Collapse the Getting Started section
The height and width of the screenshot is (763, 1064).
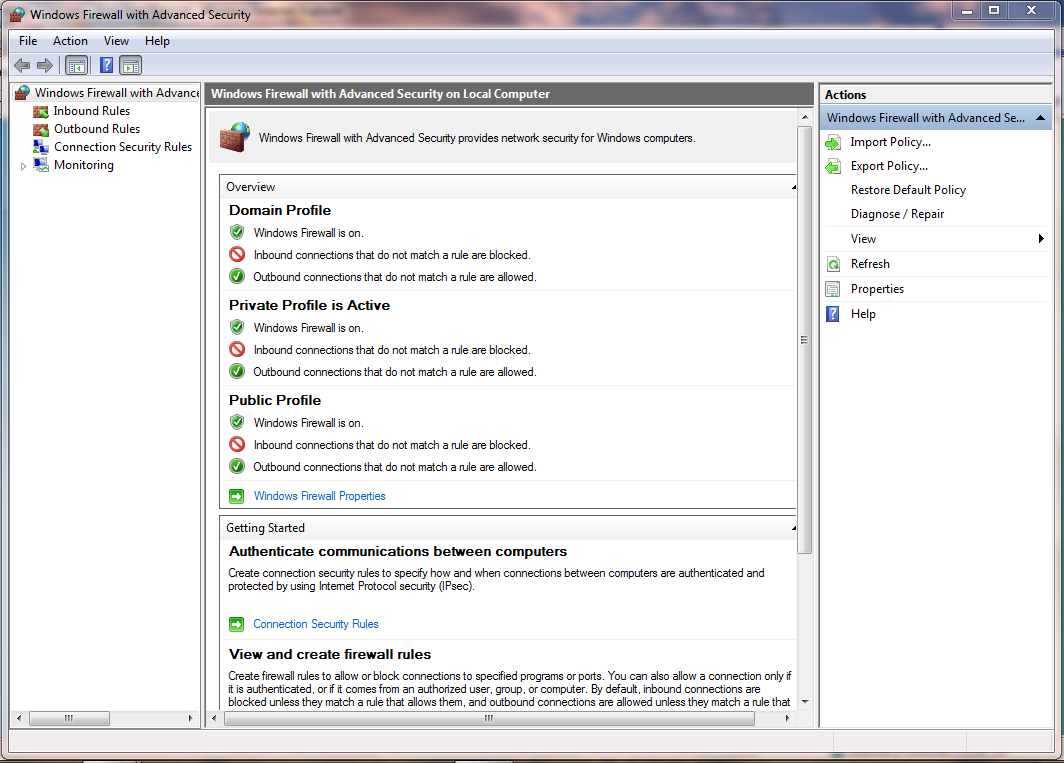tap(793, 527)
